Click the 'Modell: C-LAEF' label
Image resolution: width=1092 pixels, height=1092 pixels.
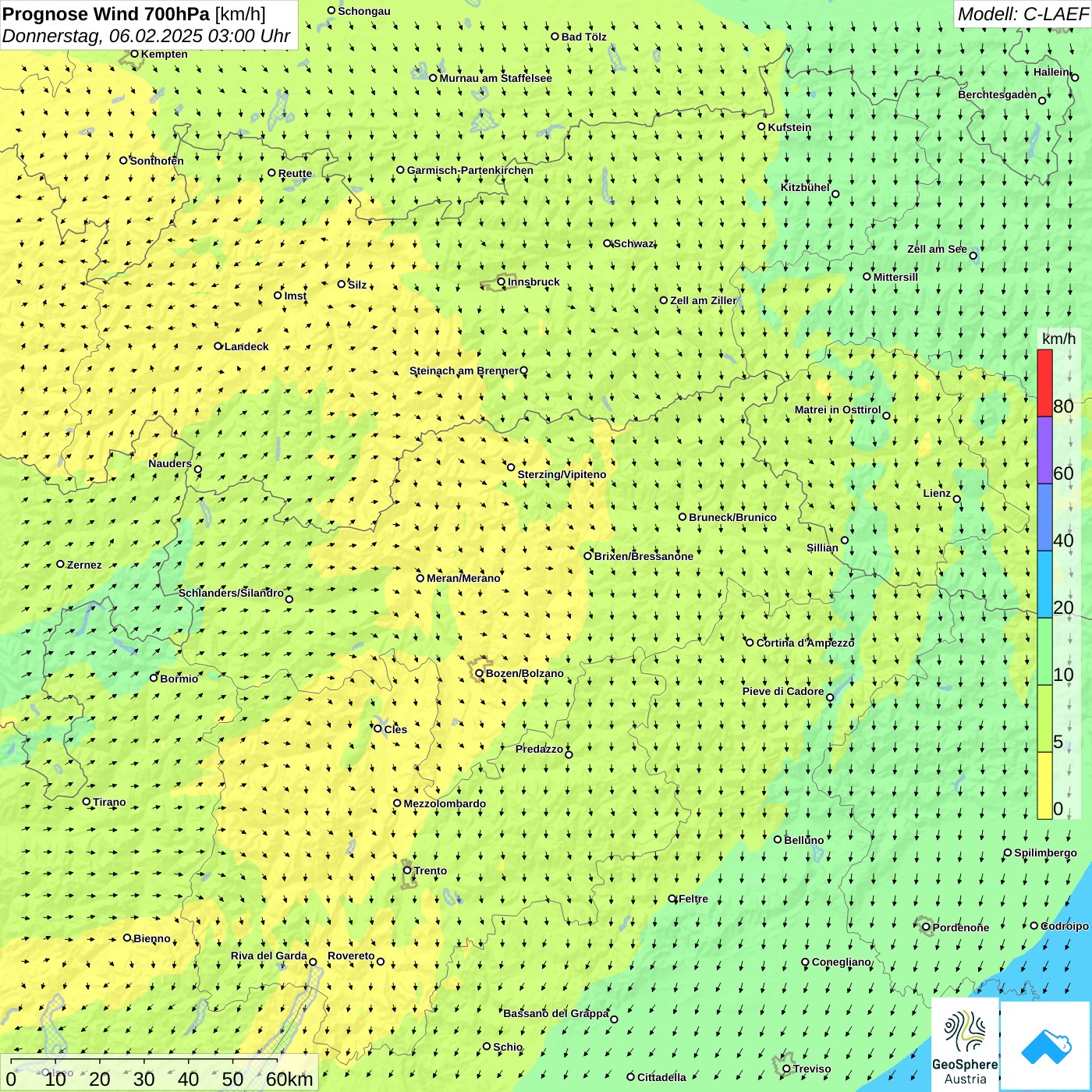coord(1023,14)
